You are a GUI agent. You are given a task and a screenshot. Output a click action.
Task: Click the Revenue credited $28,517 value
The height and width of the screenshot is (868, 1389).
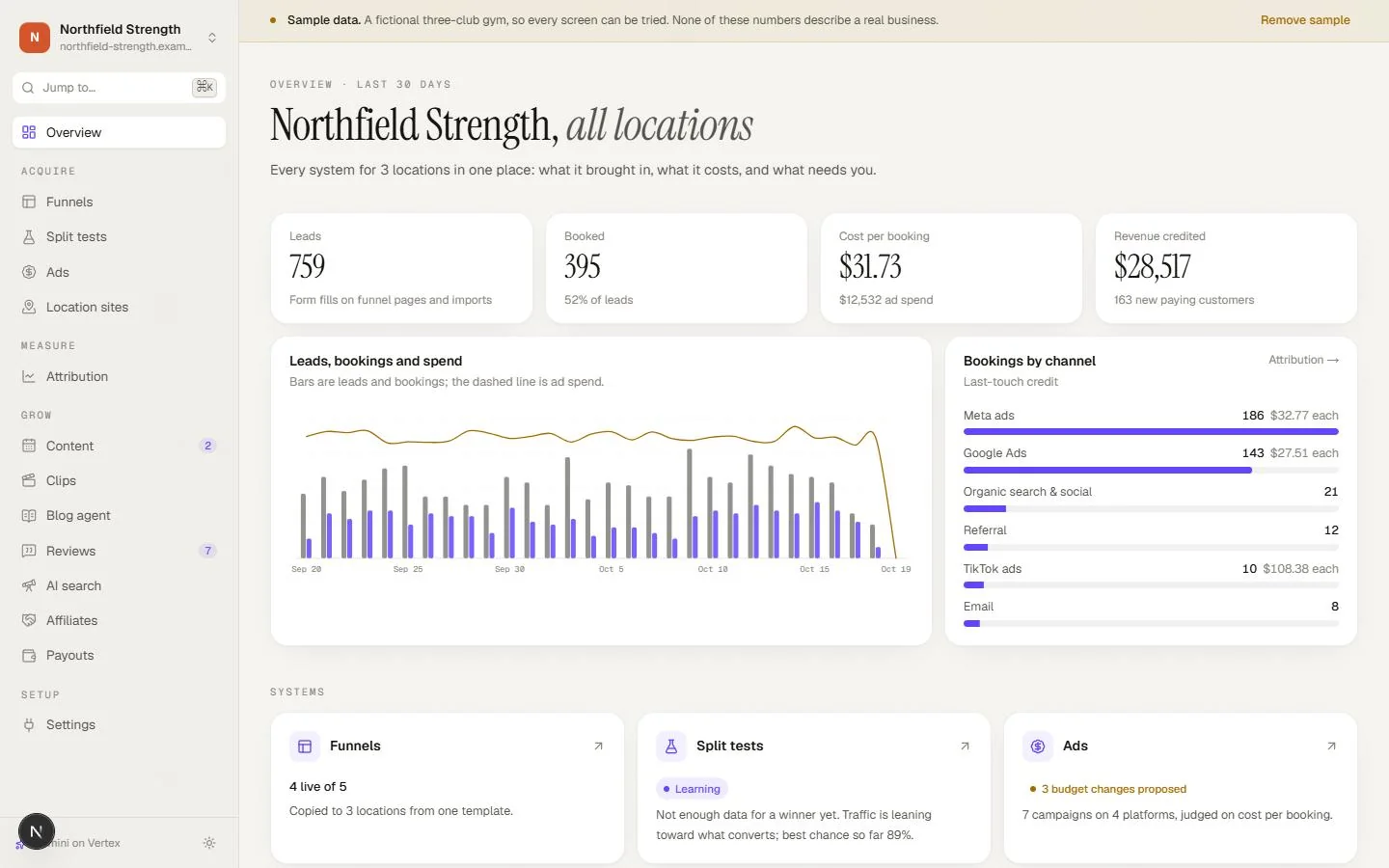(1152, 266)
